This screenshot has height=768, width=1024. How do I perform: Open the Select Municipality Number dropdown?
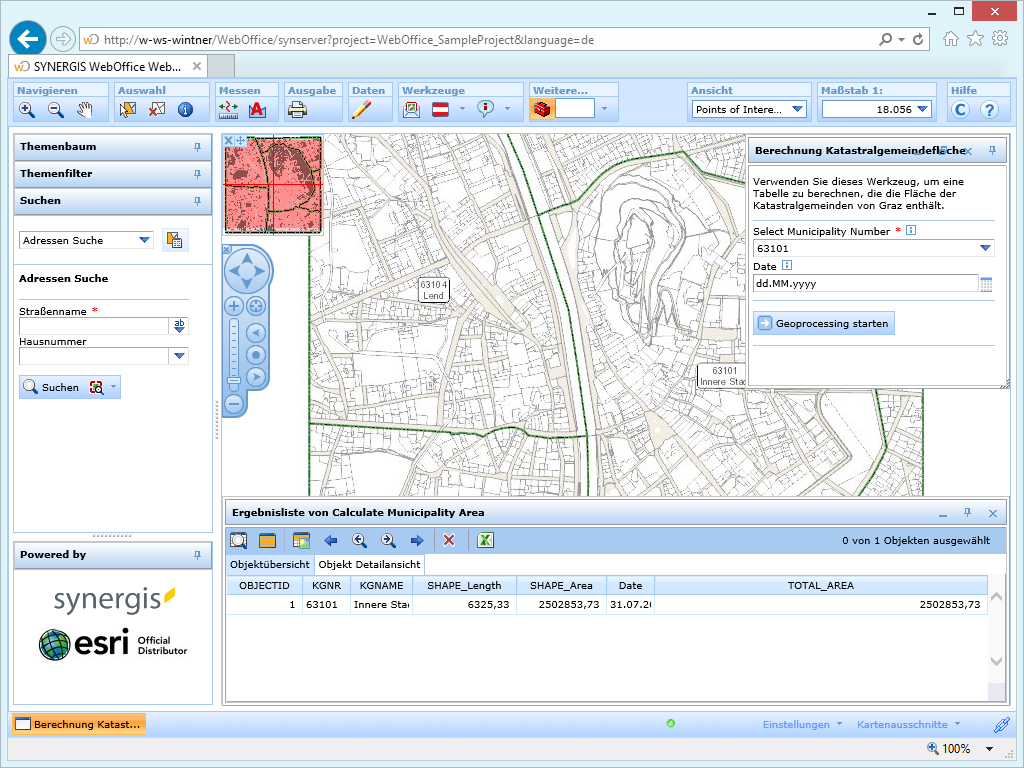(985, 248)
